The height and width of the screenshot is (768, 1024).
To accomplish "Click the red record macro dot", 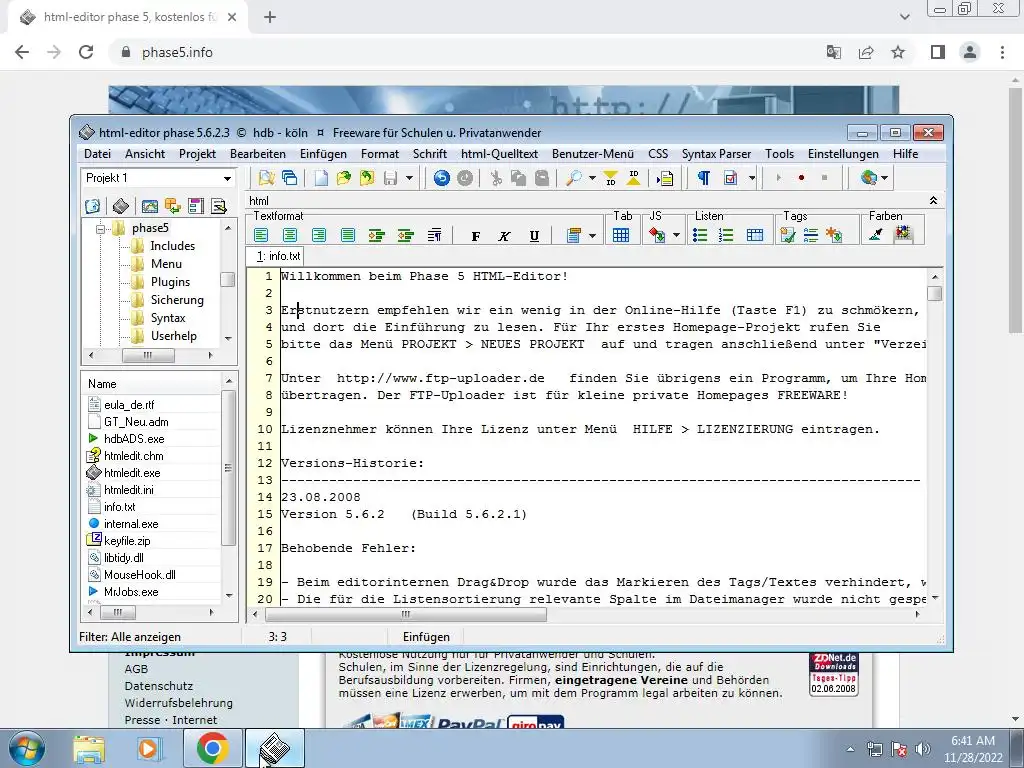I will pyautogui.click(x=801, y=178).
